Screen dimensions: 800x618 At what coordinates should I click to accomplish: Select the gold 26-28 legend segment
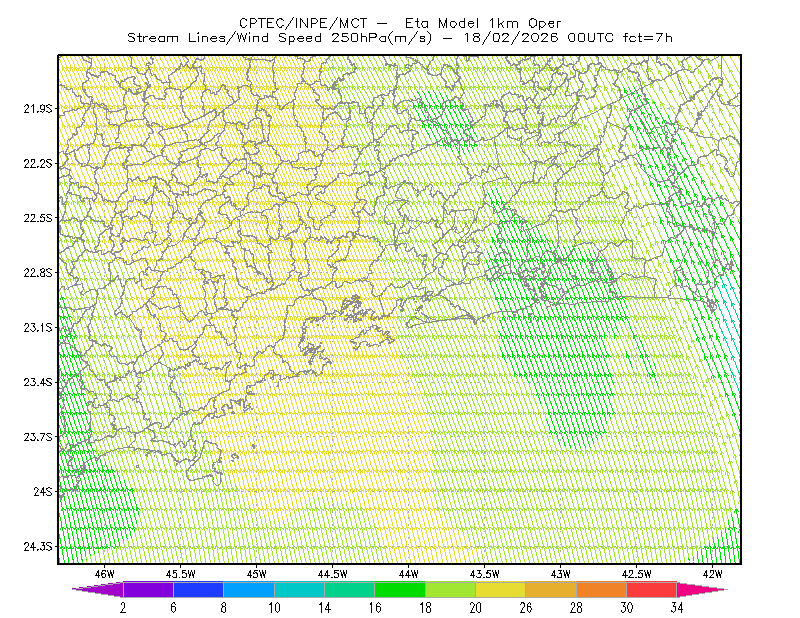(x=551, y=589)
